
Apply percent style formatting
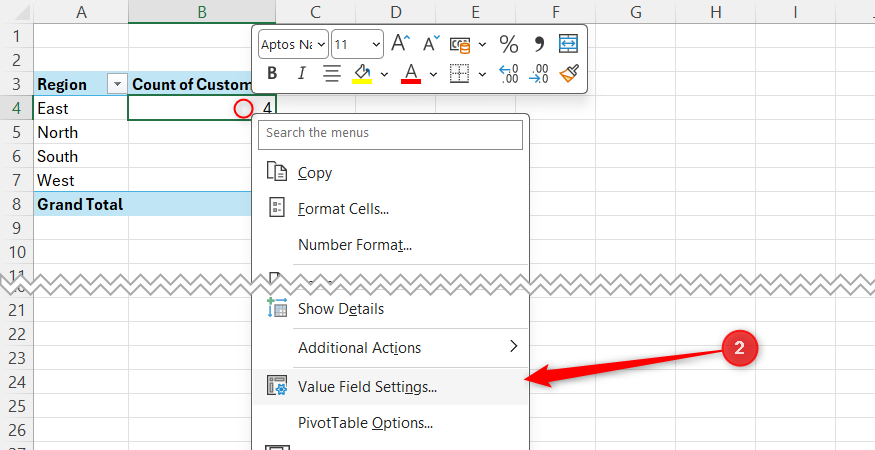[508, 44]
